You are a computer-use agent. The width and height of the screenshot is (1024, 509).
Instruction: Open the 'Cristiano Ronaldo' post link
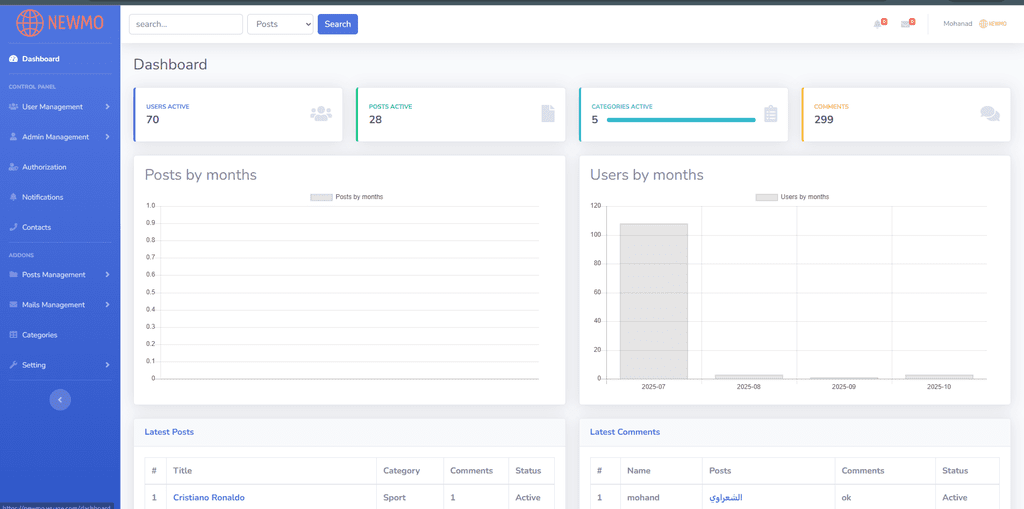click(x=208, y=497)
